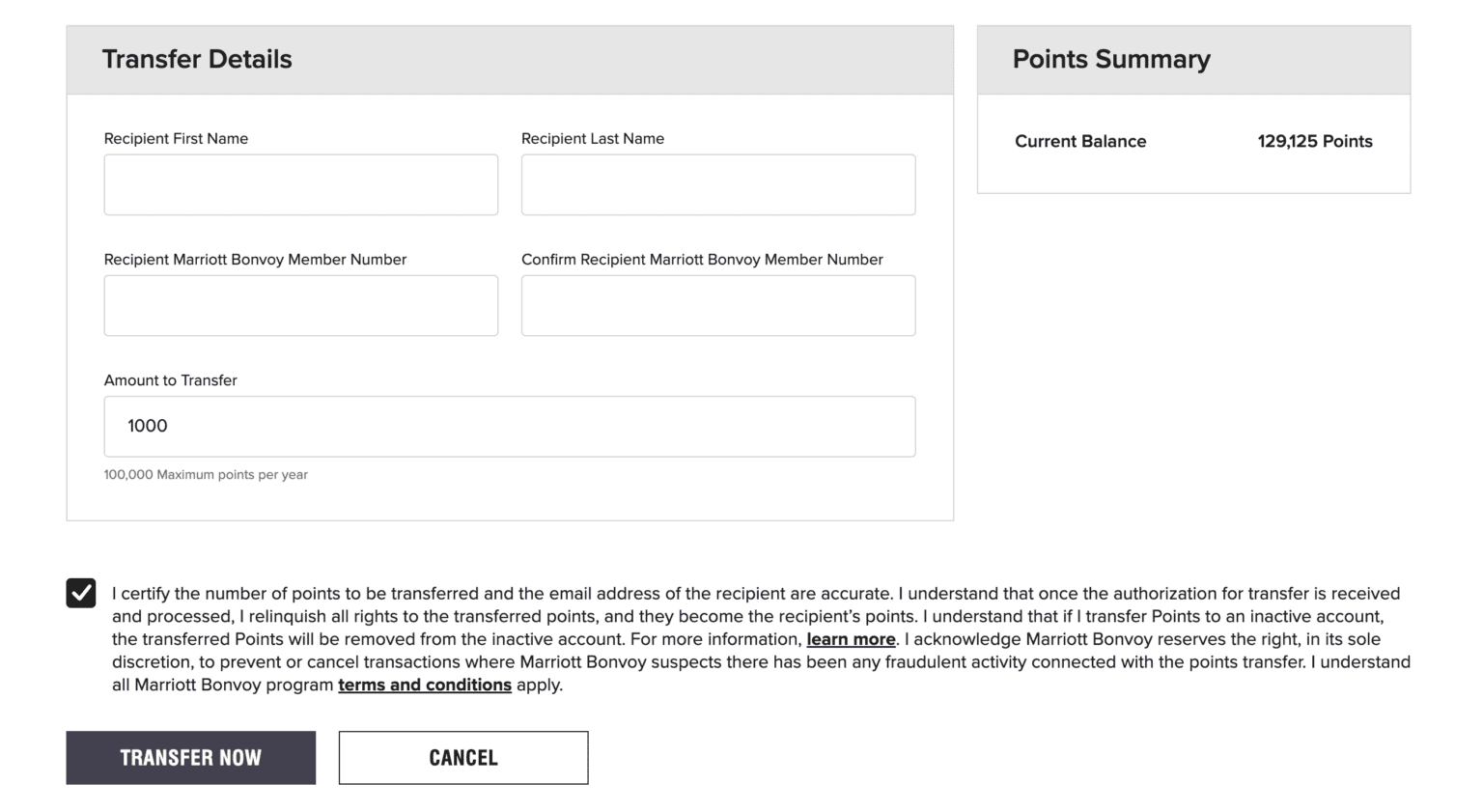Viewport: 1483px width, 812px height.
Task: Click the Recipient First Name label
Action: click(176, 138)
